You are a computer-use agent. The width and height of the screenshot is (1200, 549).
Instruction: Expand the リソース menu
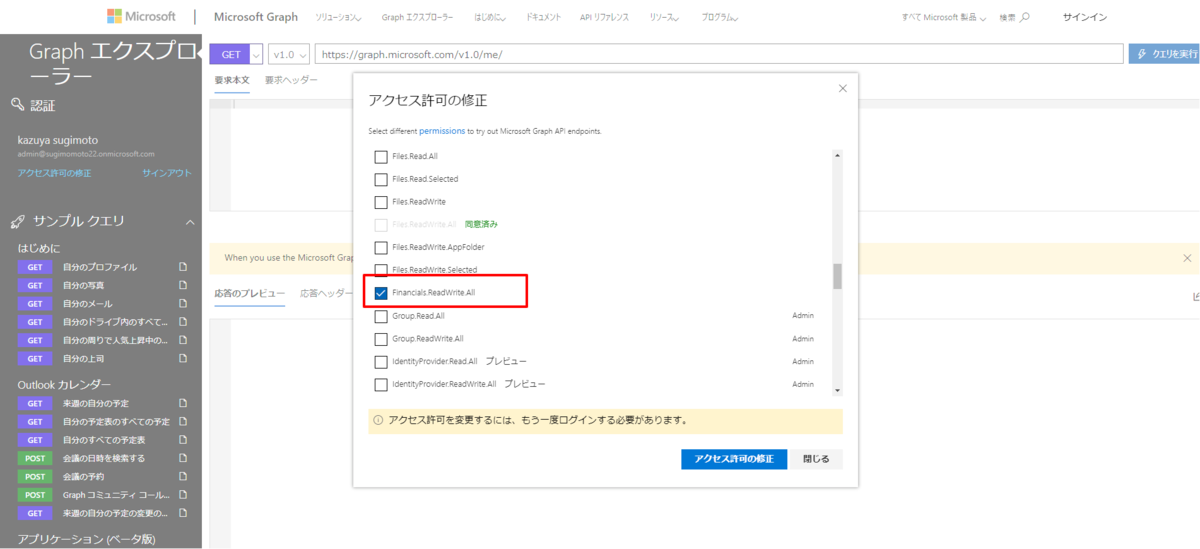(664, 18)
